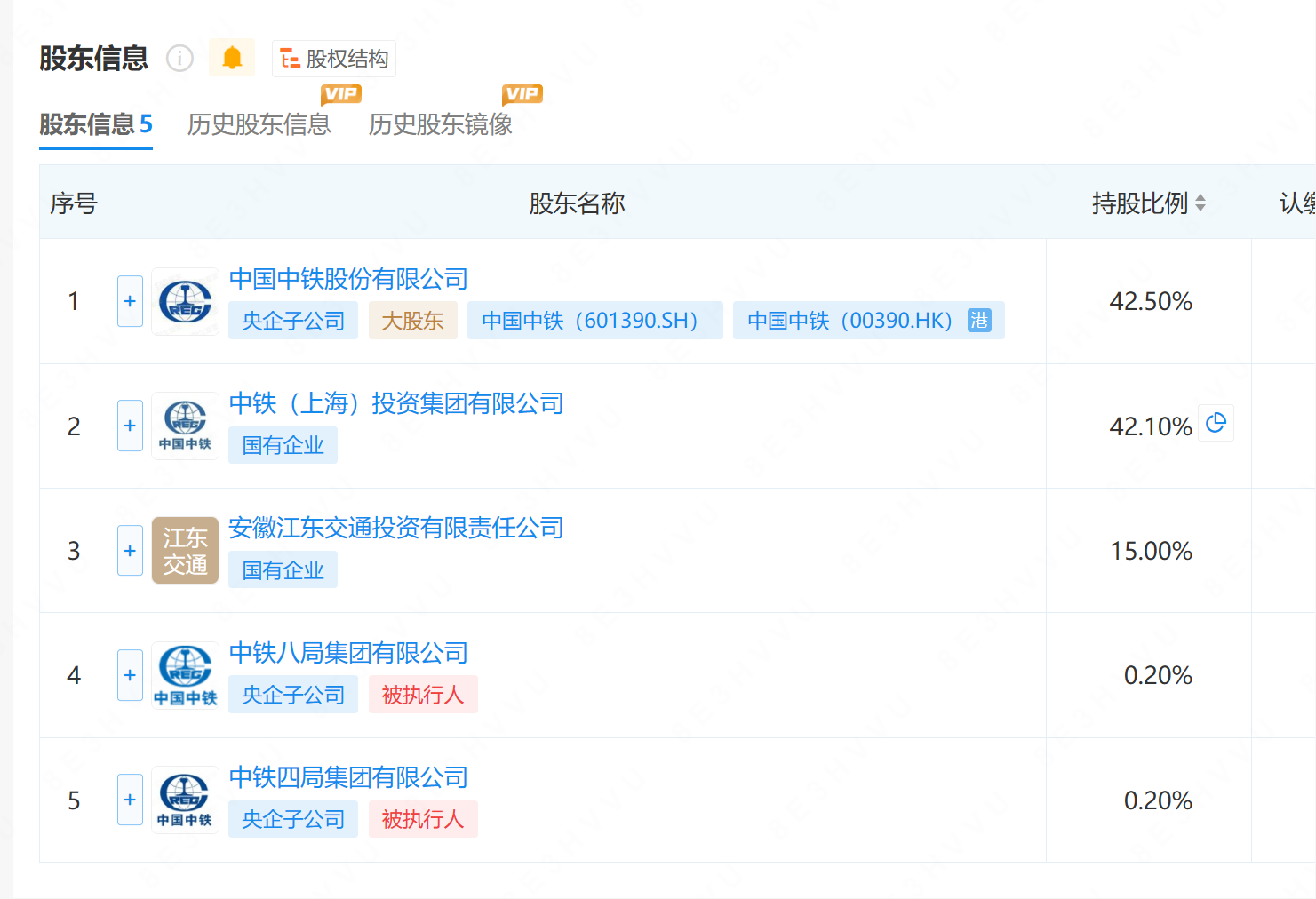This screenshot has width=1316, height=899.
Task: Click the 江东交通 logo thumbnail
Action: click(x=185, y=551)
